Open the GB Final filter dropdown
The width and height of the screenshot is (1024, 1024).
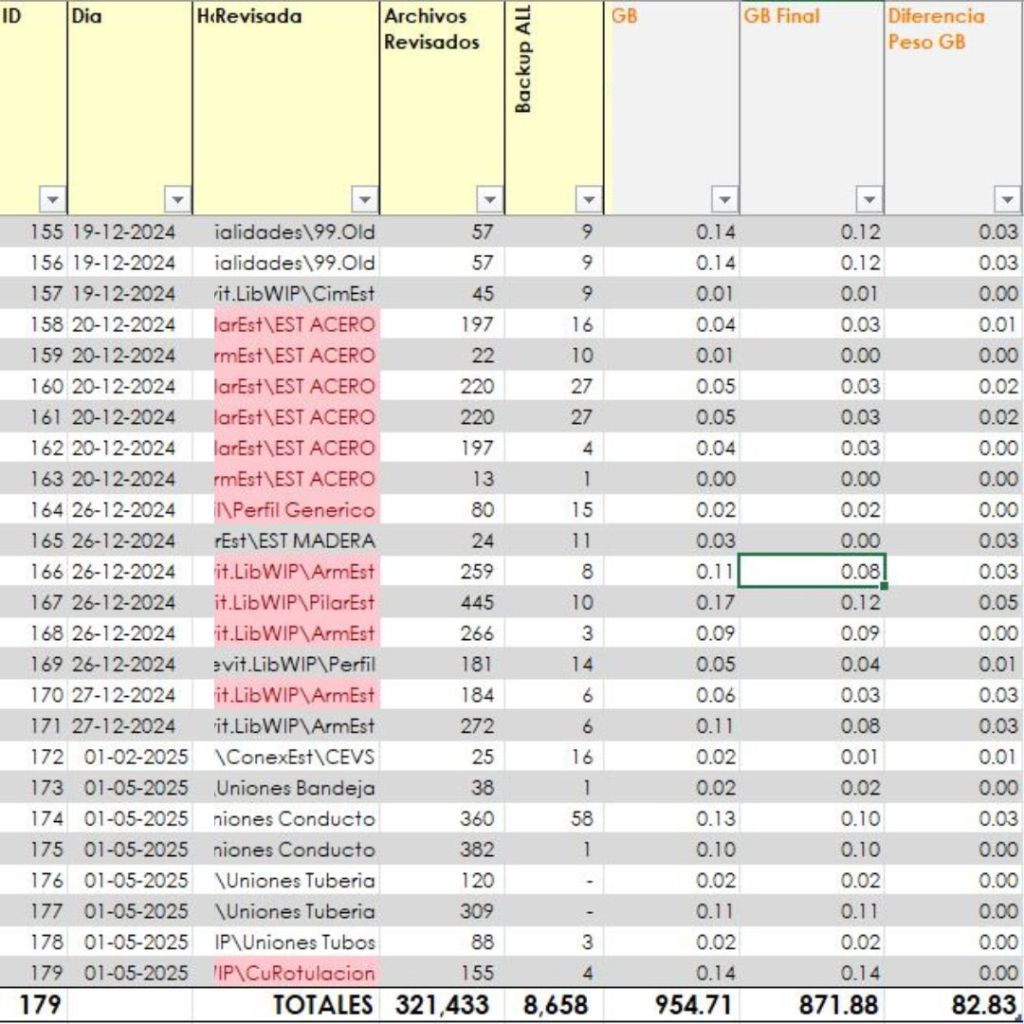point(869,200)
